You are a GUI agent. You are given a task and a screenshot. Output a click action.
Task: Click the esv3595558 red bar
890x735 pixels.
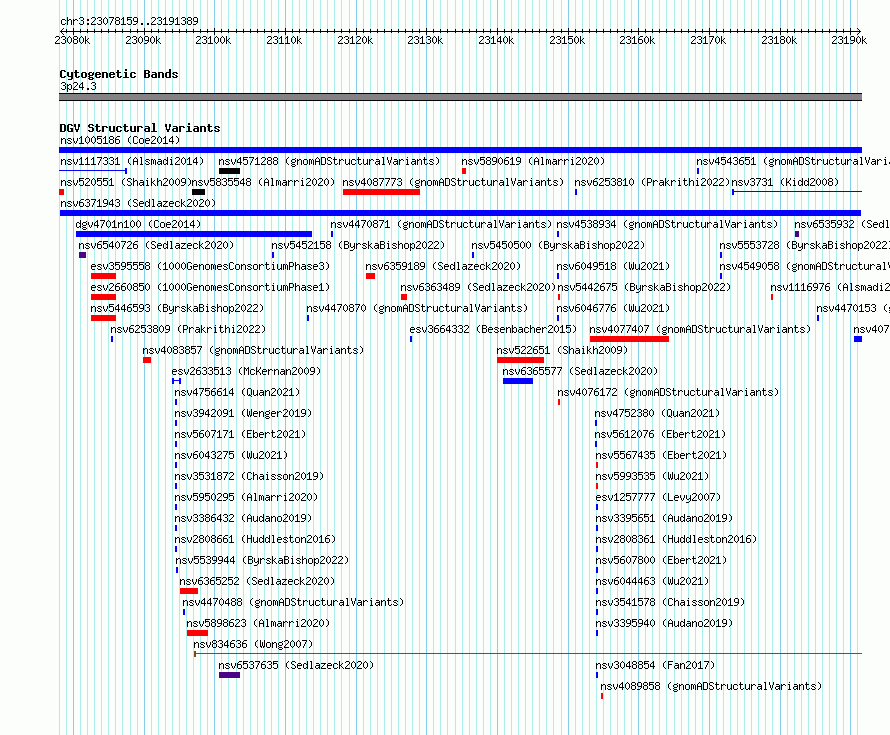(x=103, y=276)
